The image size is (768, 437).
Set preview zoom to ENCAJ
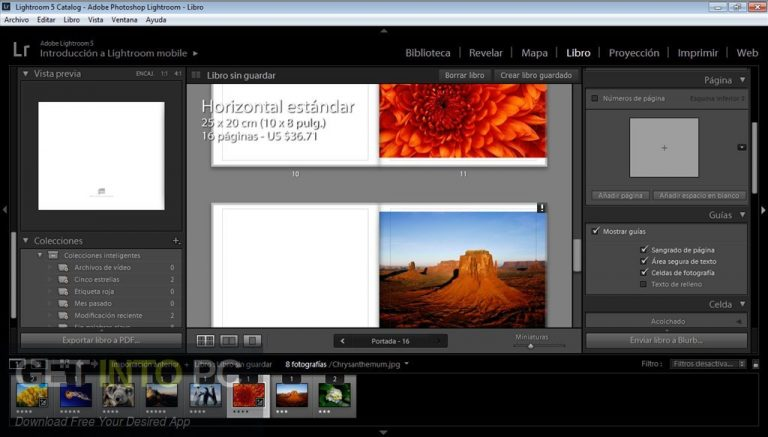click(x=144, y=73)
